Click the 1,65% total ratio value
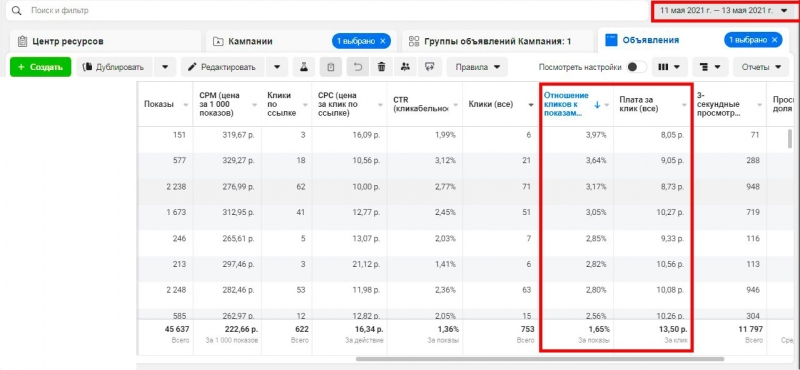The width and height of the screenshot is (800, 370). (x=599, y=329)
